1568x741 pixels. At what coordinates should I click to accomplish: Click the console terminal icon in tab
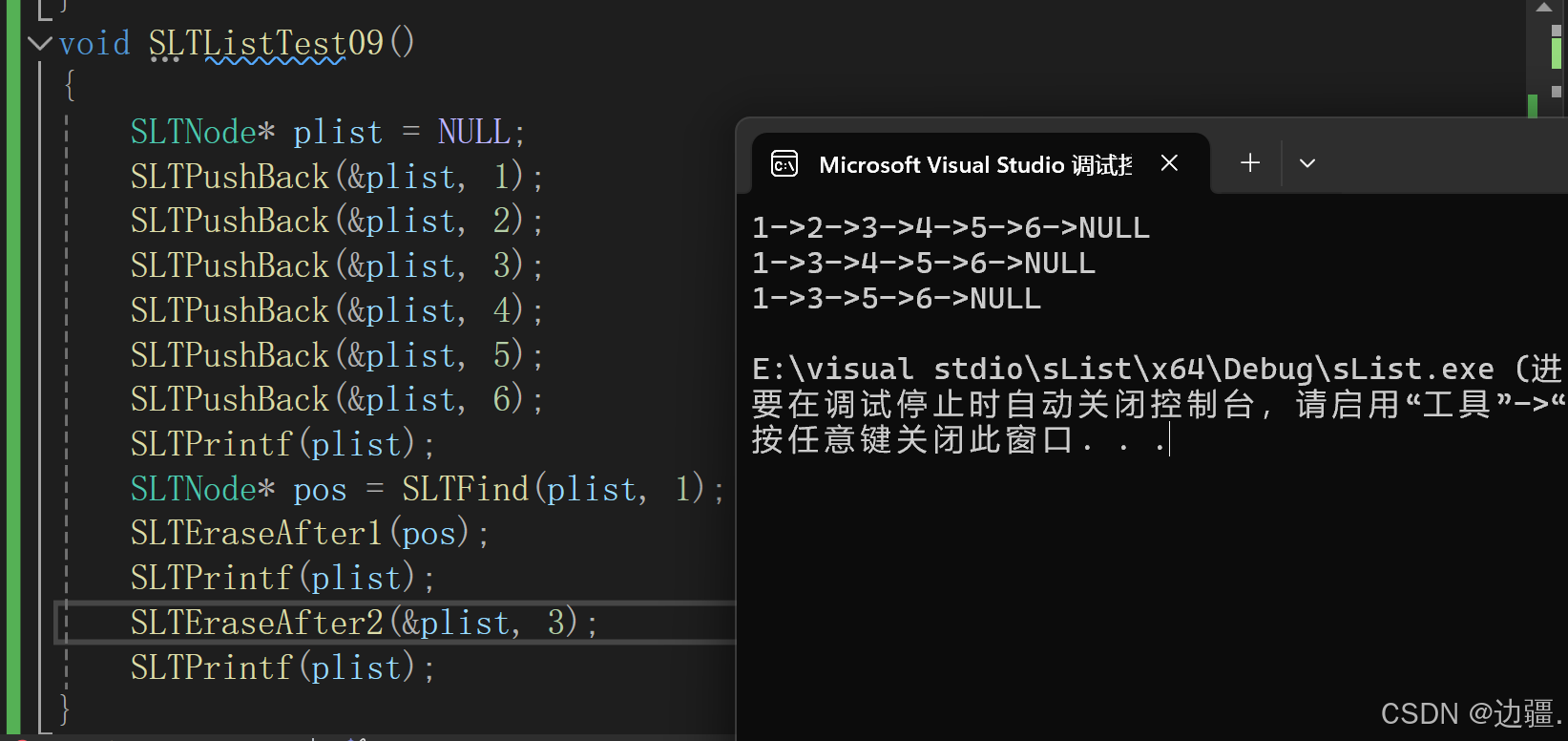pos(784,164)
